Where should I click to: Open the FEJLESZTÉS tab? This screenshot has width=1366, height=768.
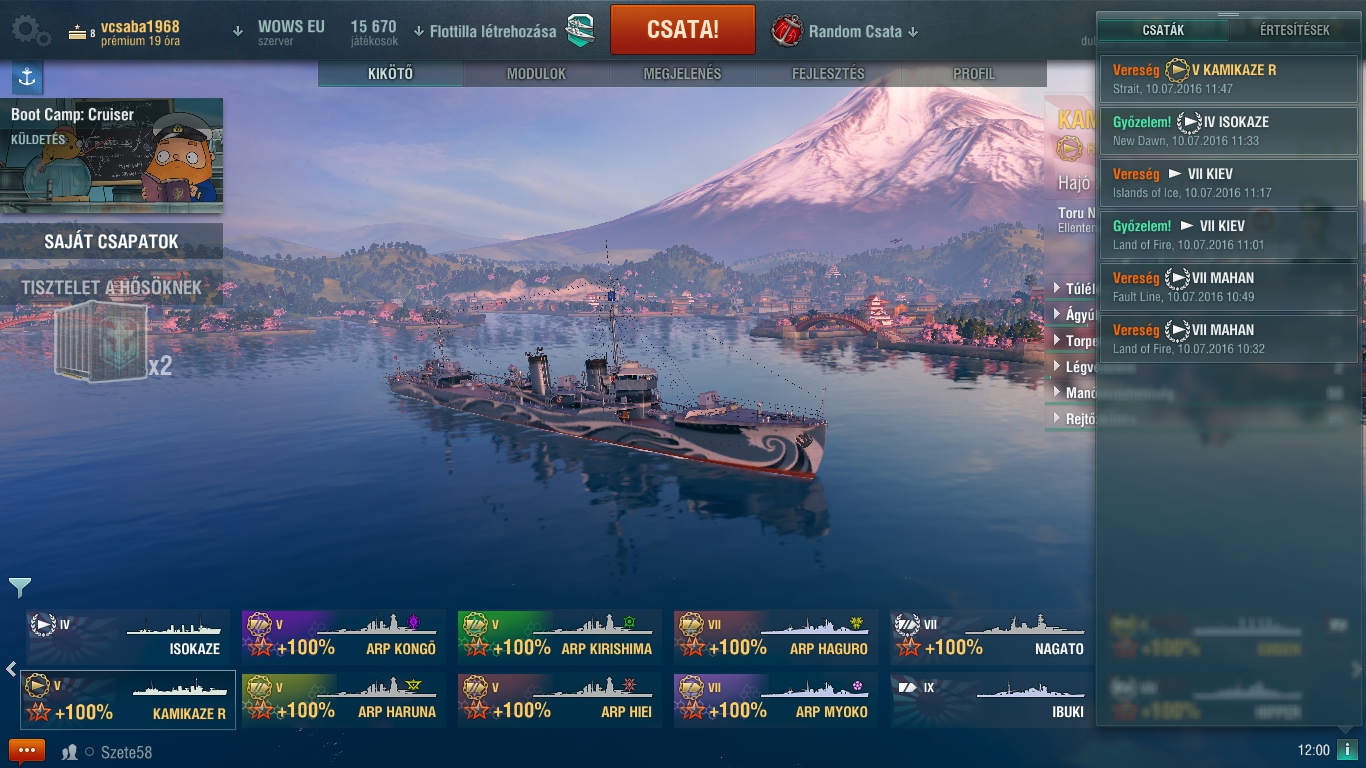[828, 74]
